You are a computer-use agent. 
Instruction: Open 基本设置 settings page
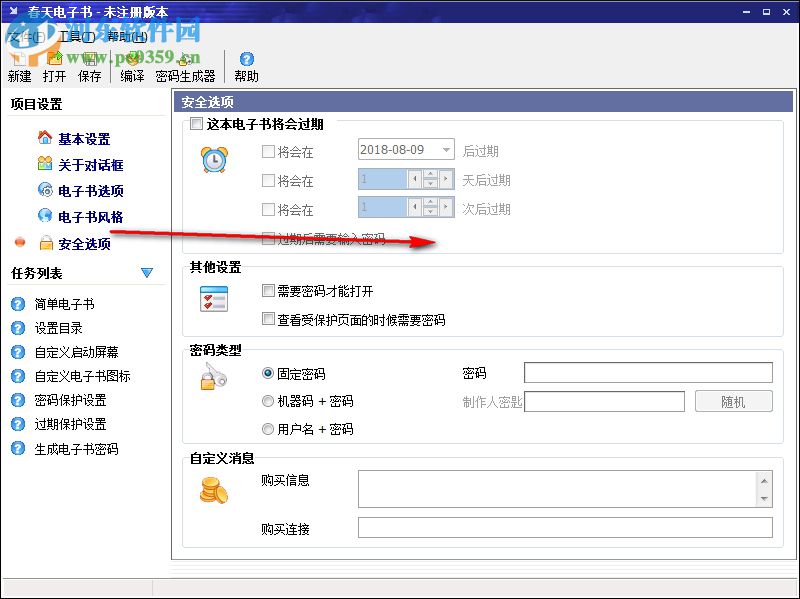pos(84,139)
